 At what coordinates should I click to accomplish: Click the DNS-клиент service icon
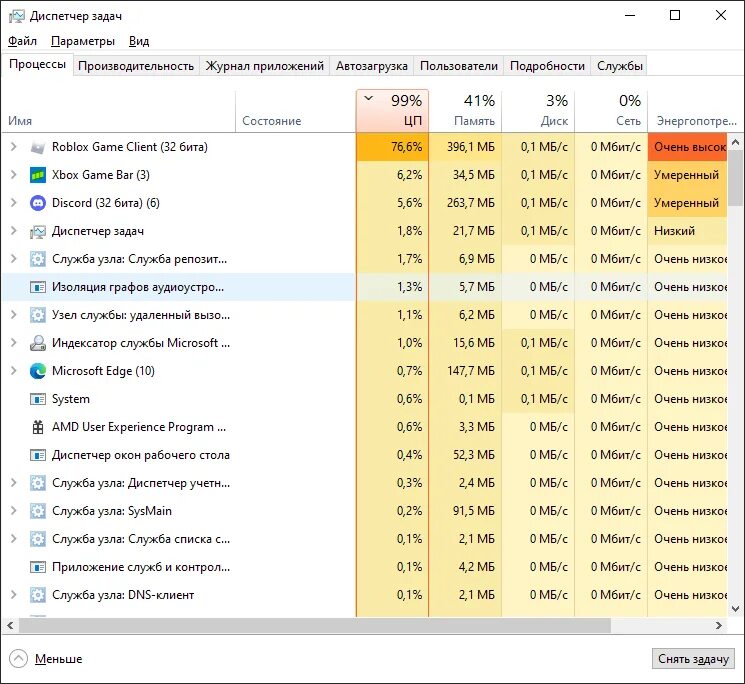[38, 595]
